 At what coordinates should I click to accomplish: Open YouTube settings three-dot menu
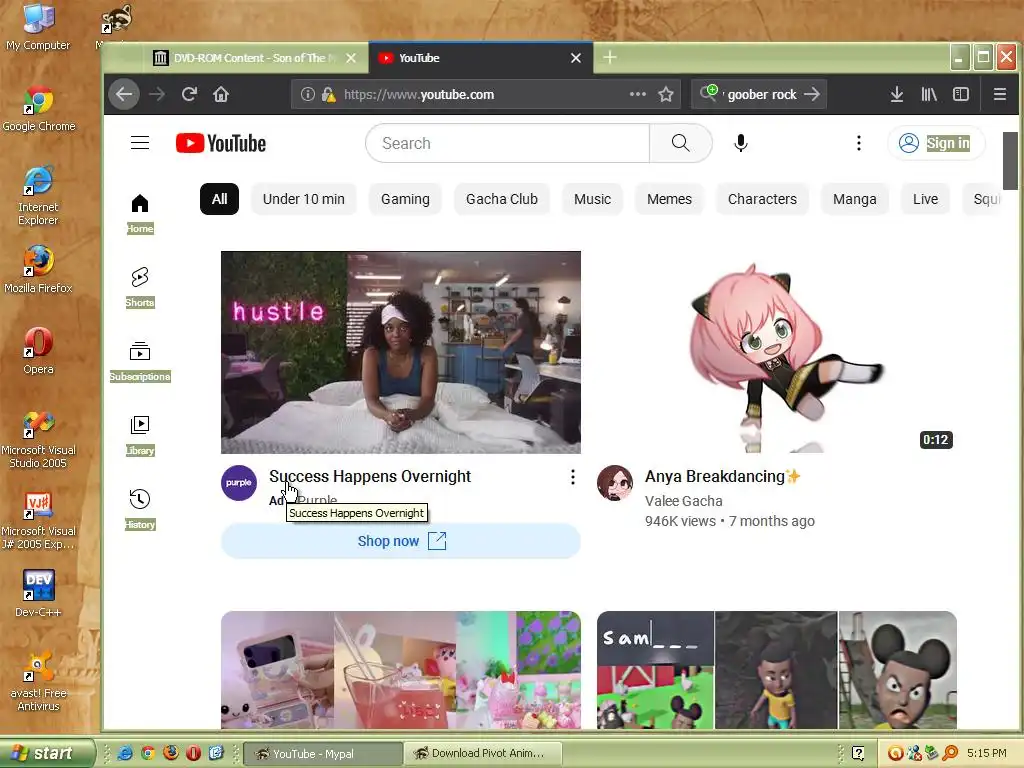click(x=858, y=143)
